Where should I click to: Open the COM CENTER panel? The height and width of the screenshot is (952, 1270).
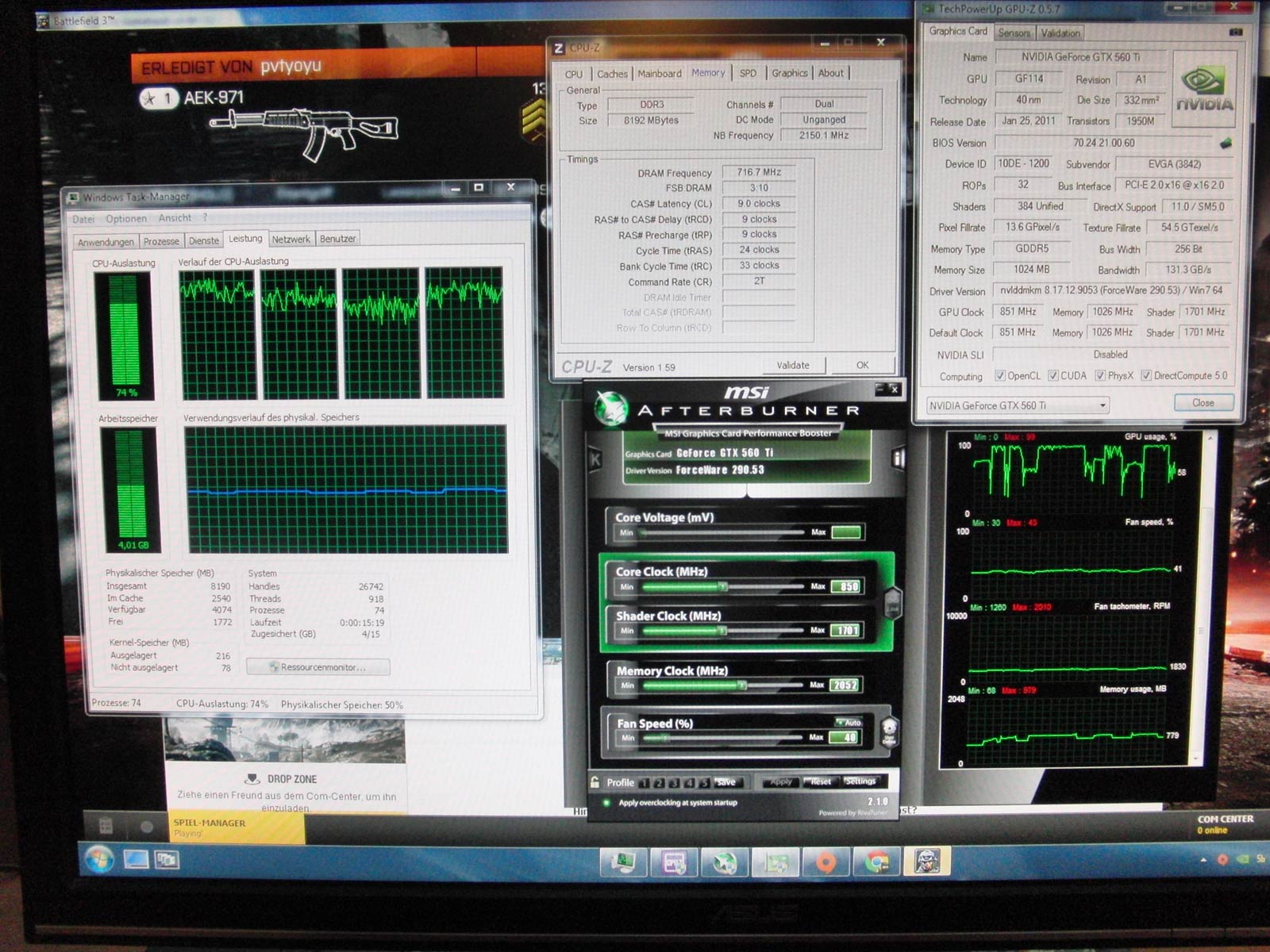[x=1225, y=824]
